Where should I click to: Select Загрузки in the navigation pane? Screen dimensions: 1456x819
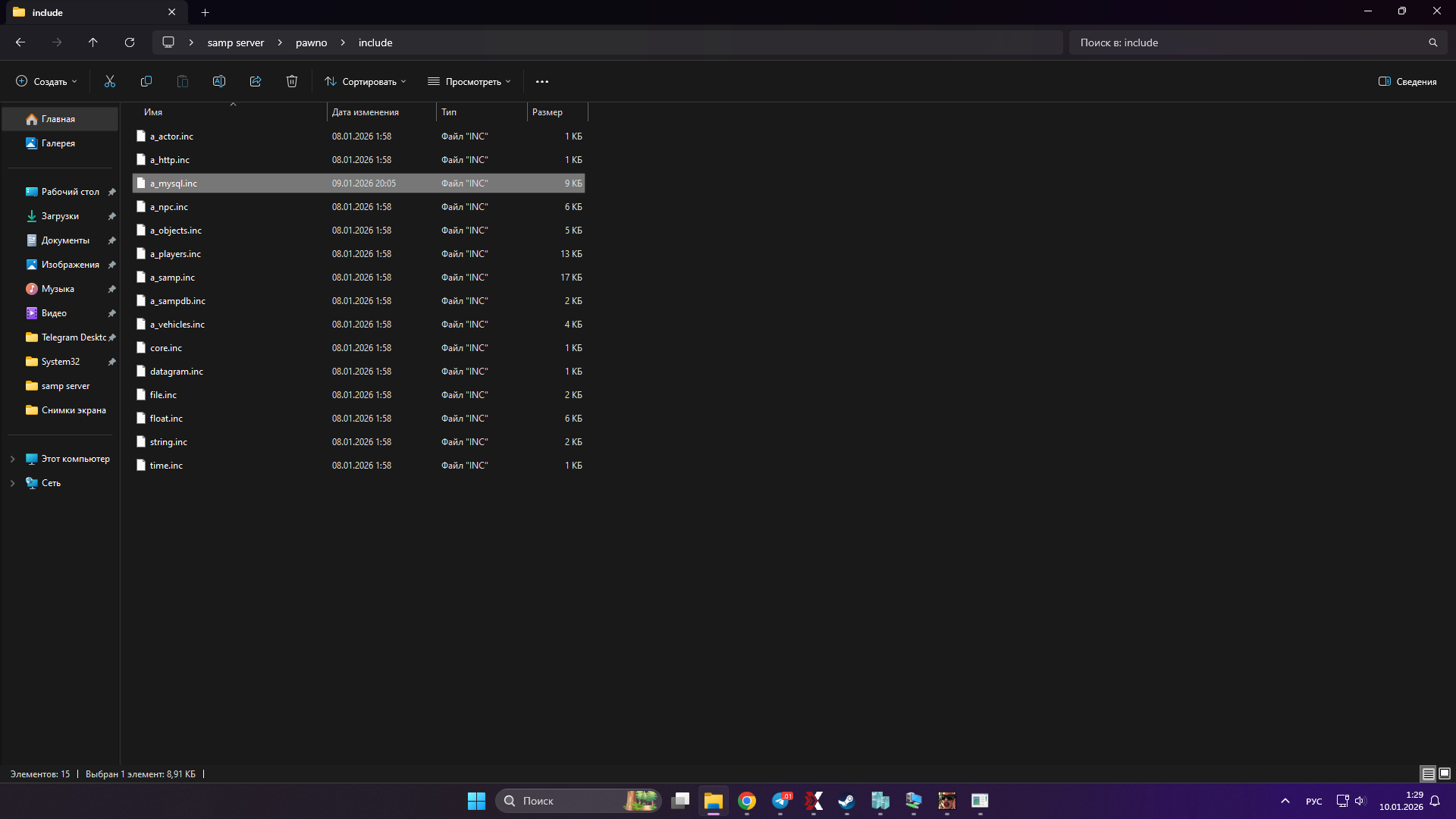[x=60, y=216]
